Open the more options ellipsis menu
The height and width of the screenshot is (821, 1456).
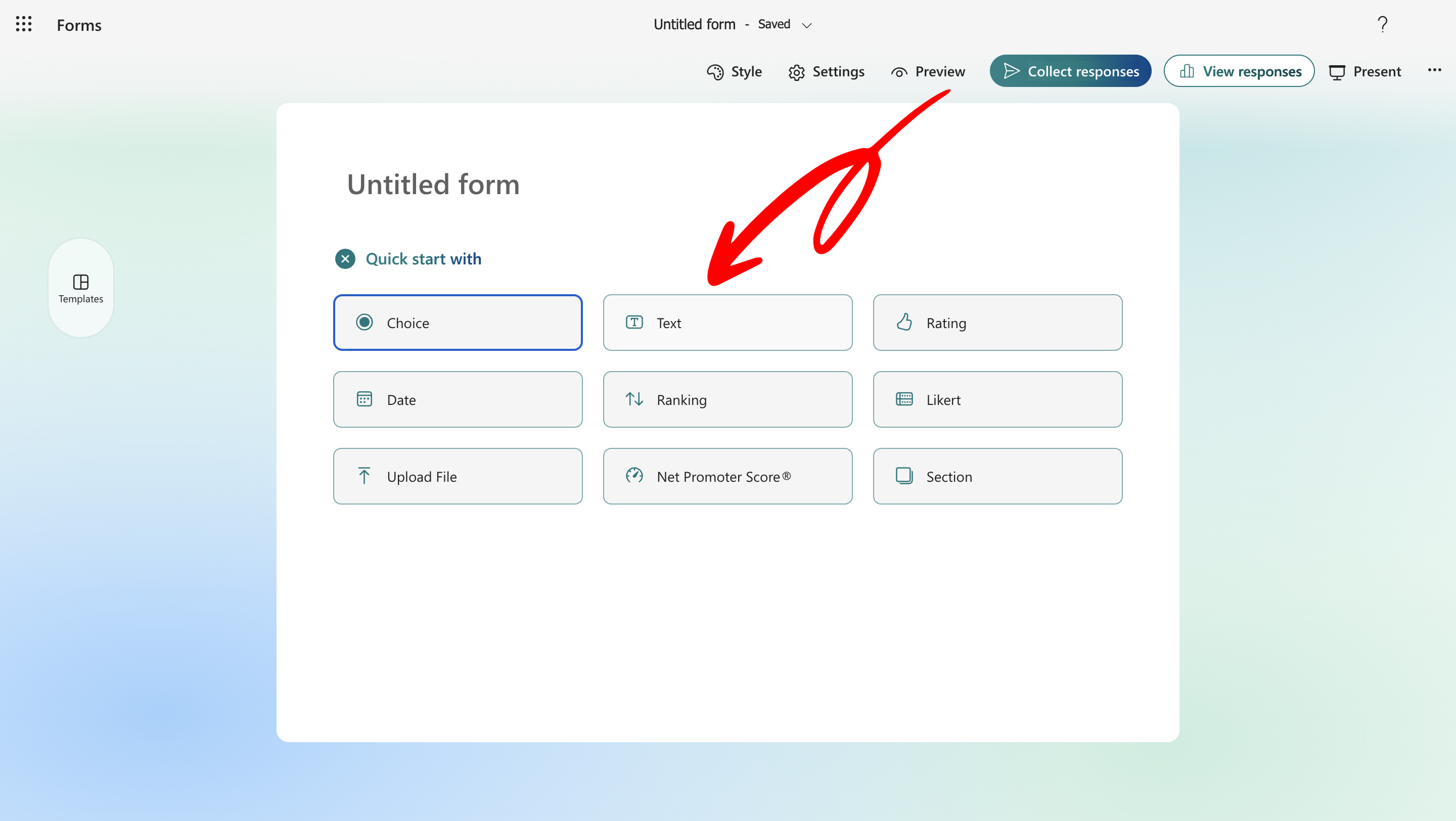1434,70
